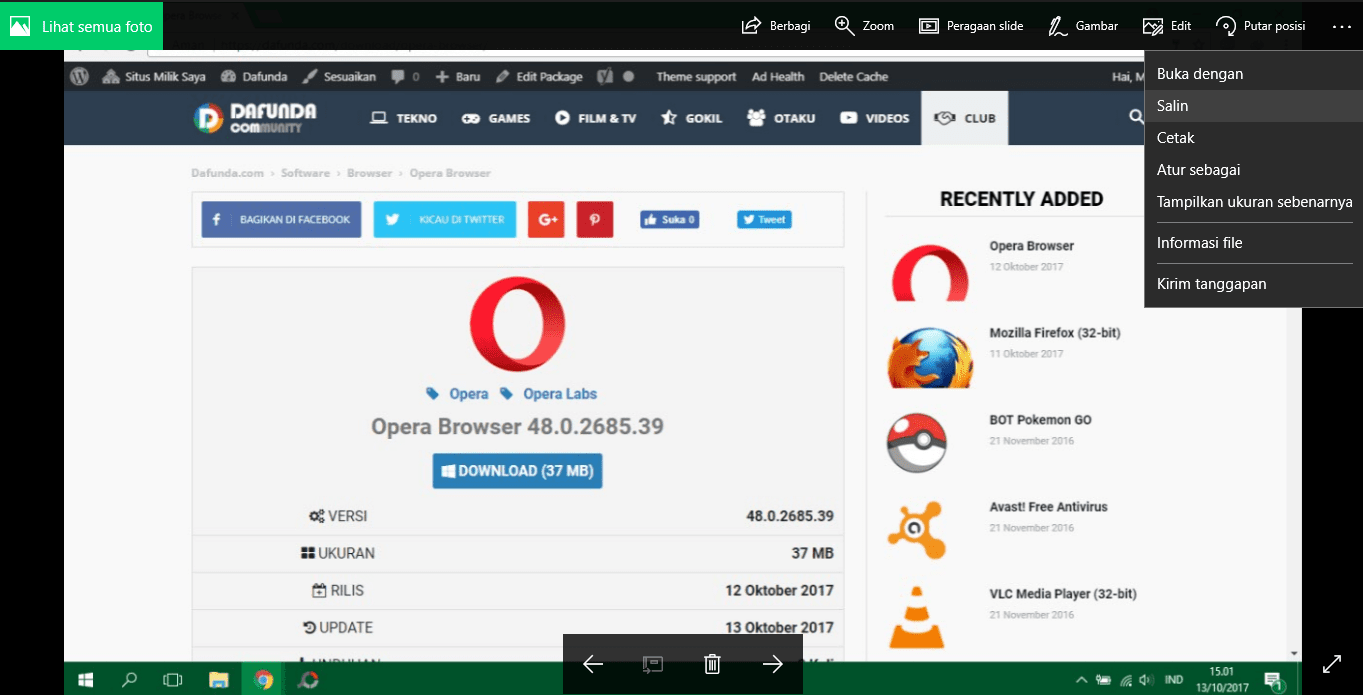Open Informasi file from the menu
Image resolution: width=1363 pixels, height=695 pixels.
click(1199, 243)
